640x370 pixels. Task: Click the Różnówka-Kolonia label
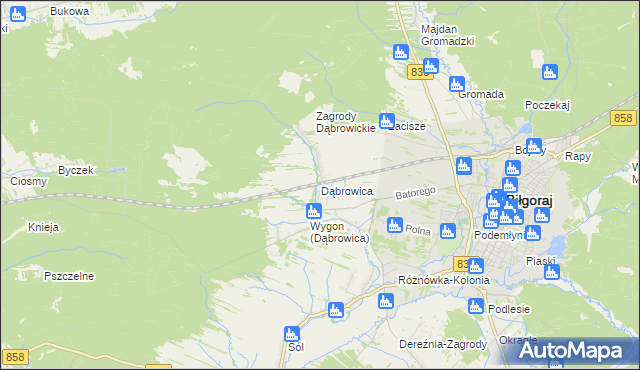pyautogui.click(x=444, y=280)
